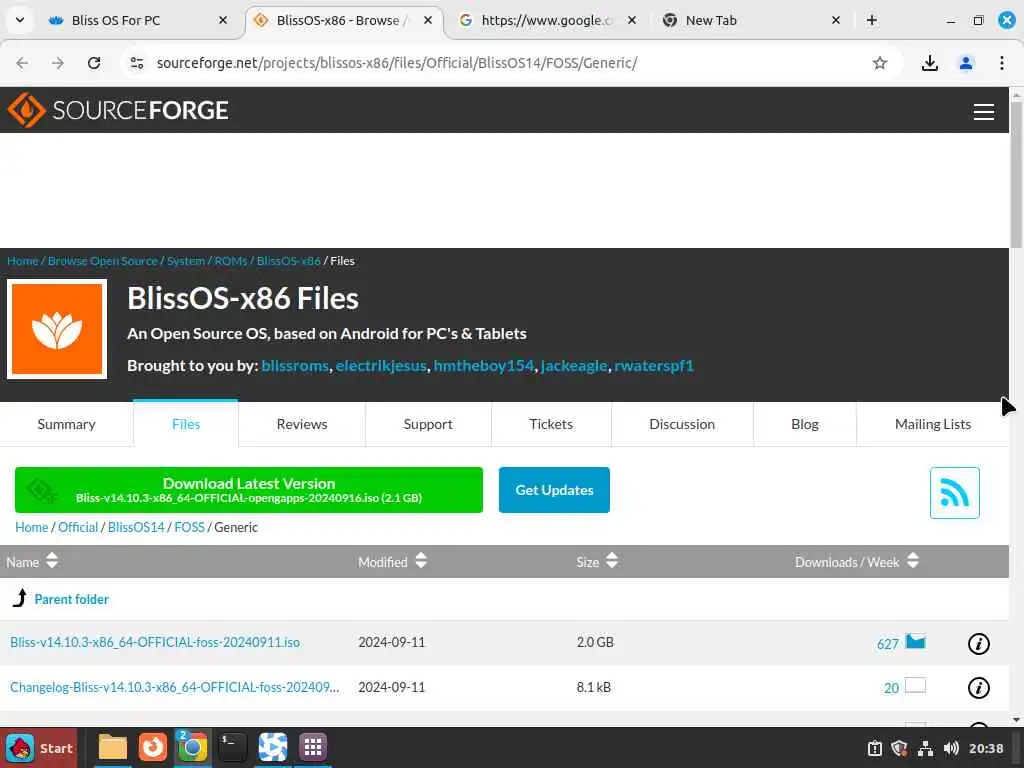Switch to the Summary tab

67,424
